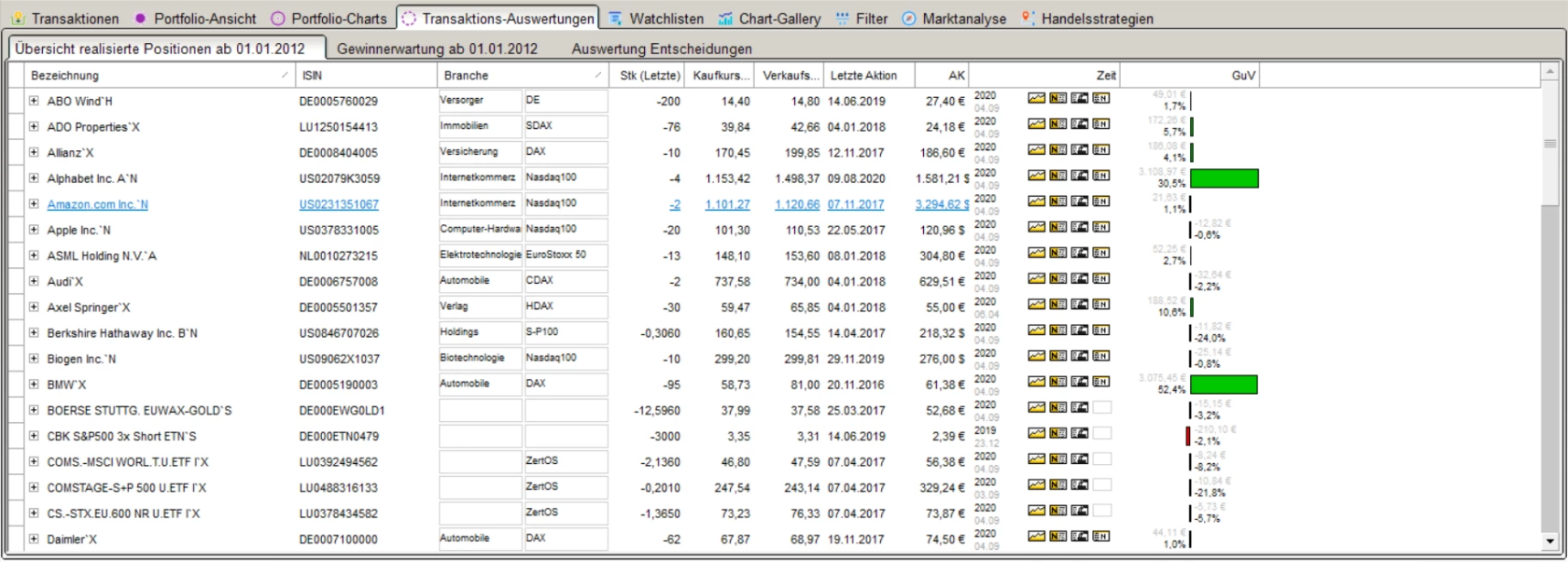Show the chart icon for COMSTAGE-S+P 500 U.ETF I`X
Viewport: 1568px width, 562px height.
click(x=1037, y=485)
